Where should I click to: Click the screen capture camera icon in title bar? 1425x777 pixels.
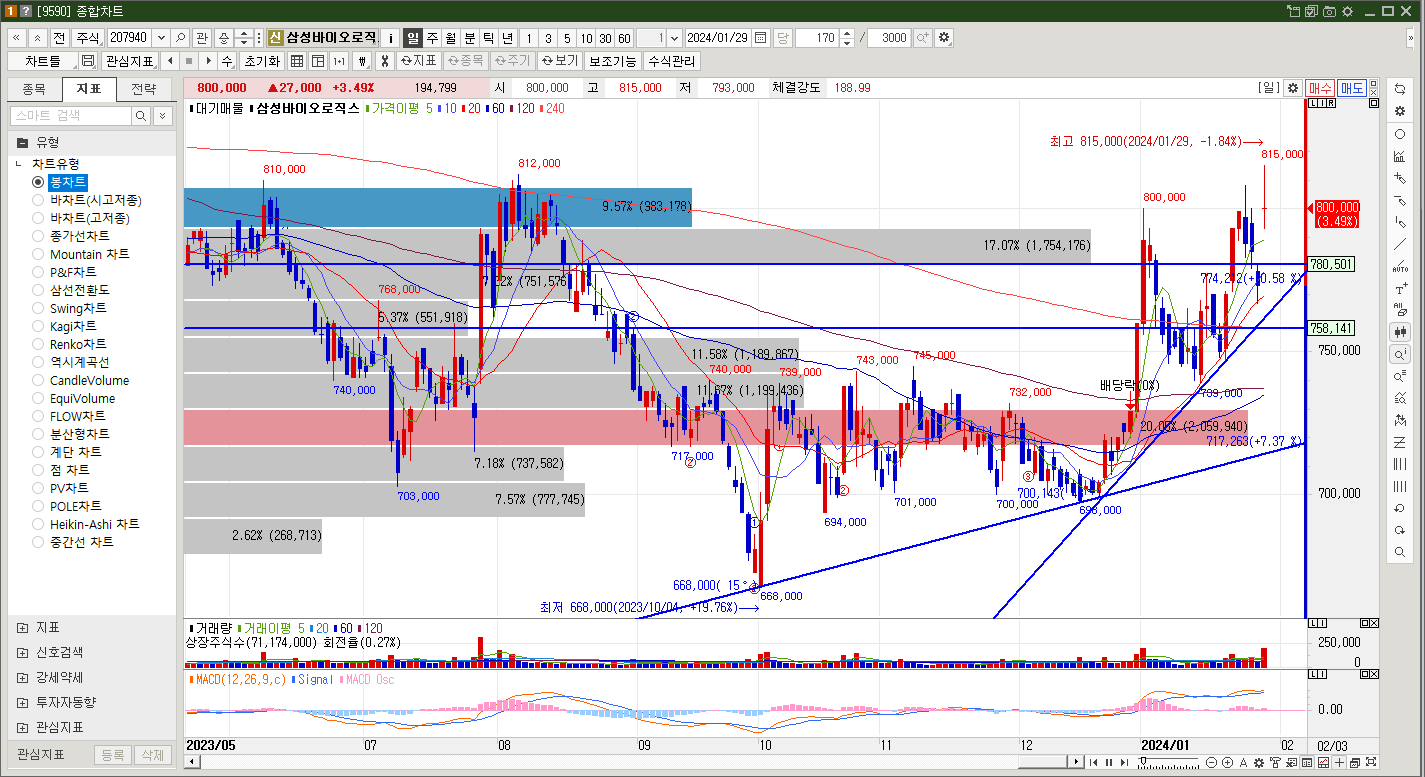pos(1329,11)
